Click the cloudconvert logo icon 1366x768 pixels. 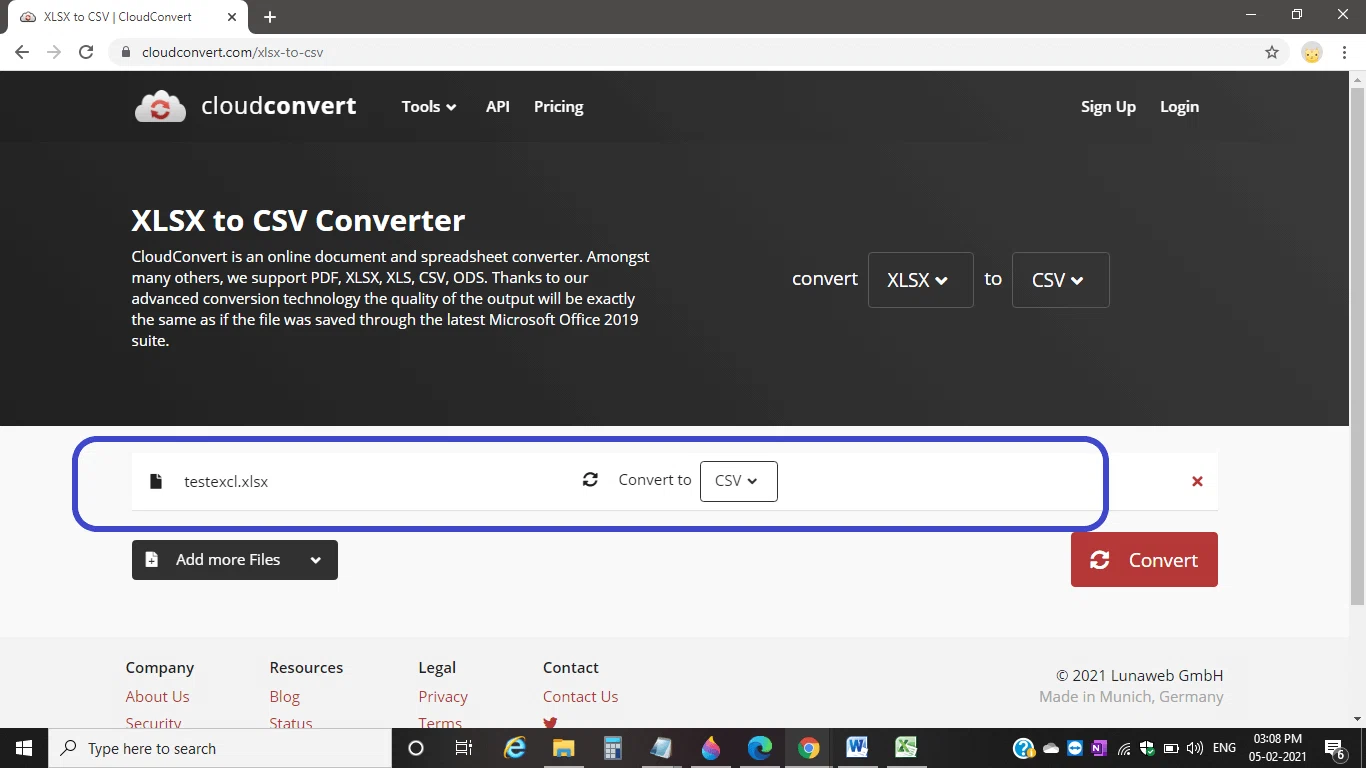tap(160, 107)
